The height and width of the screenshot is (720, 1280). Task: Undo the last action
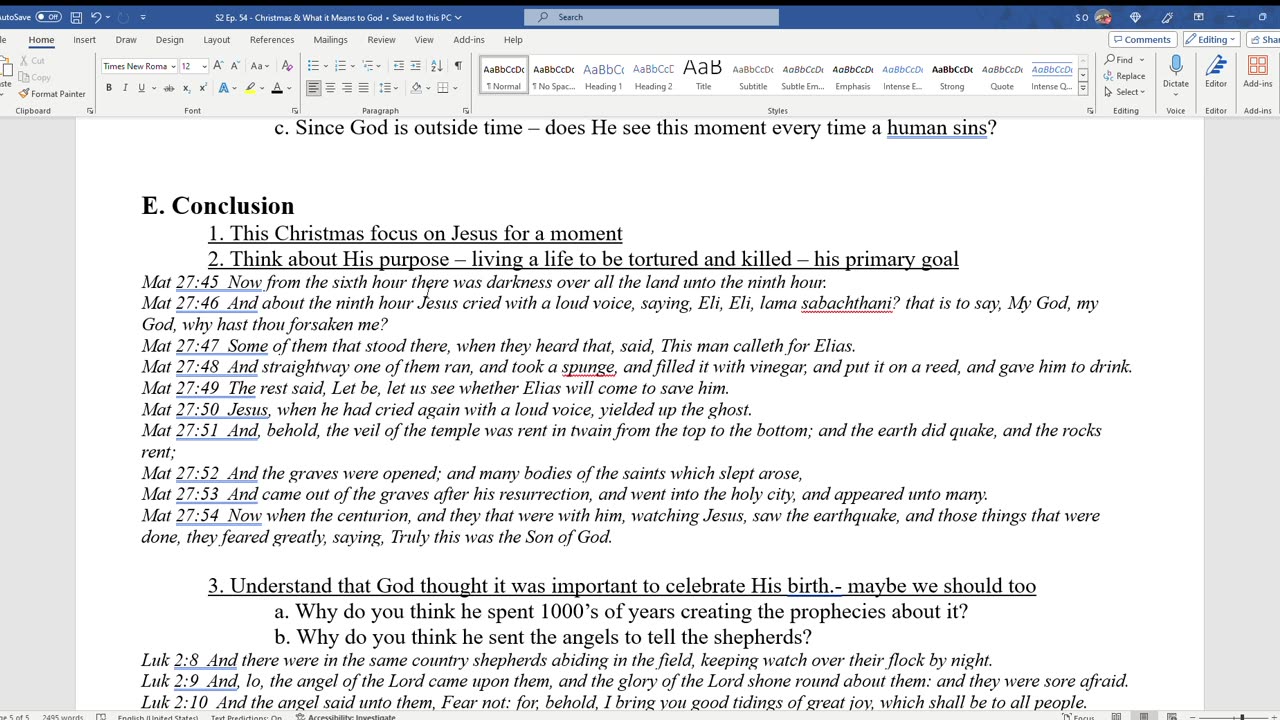(x=96, y=17)
